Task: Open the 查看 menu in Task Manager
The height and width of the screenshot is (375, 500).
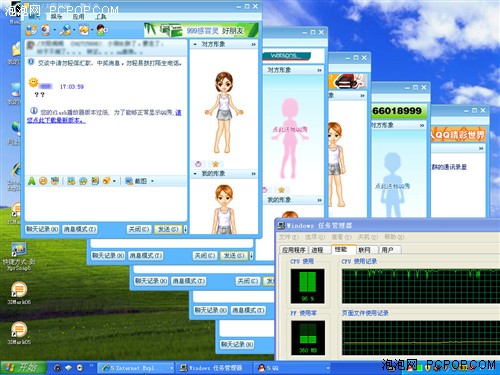Action: pyautogui.click(x=342, y=237)
